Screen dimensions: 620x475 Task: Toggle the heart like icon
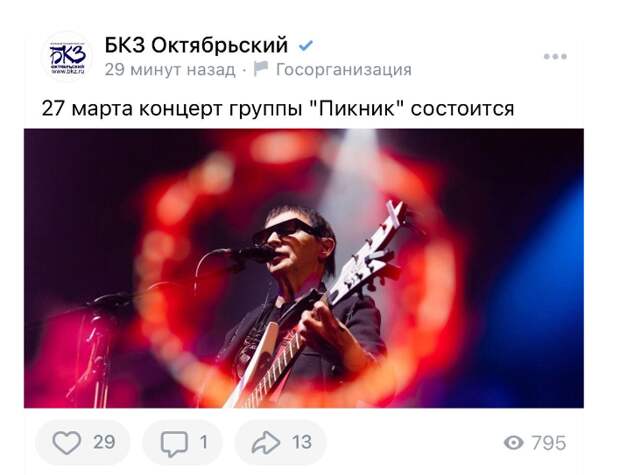pyautogui.click(x=67, y=443)
